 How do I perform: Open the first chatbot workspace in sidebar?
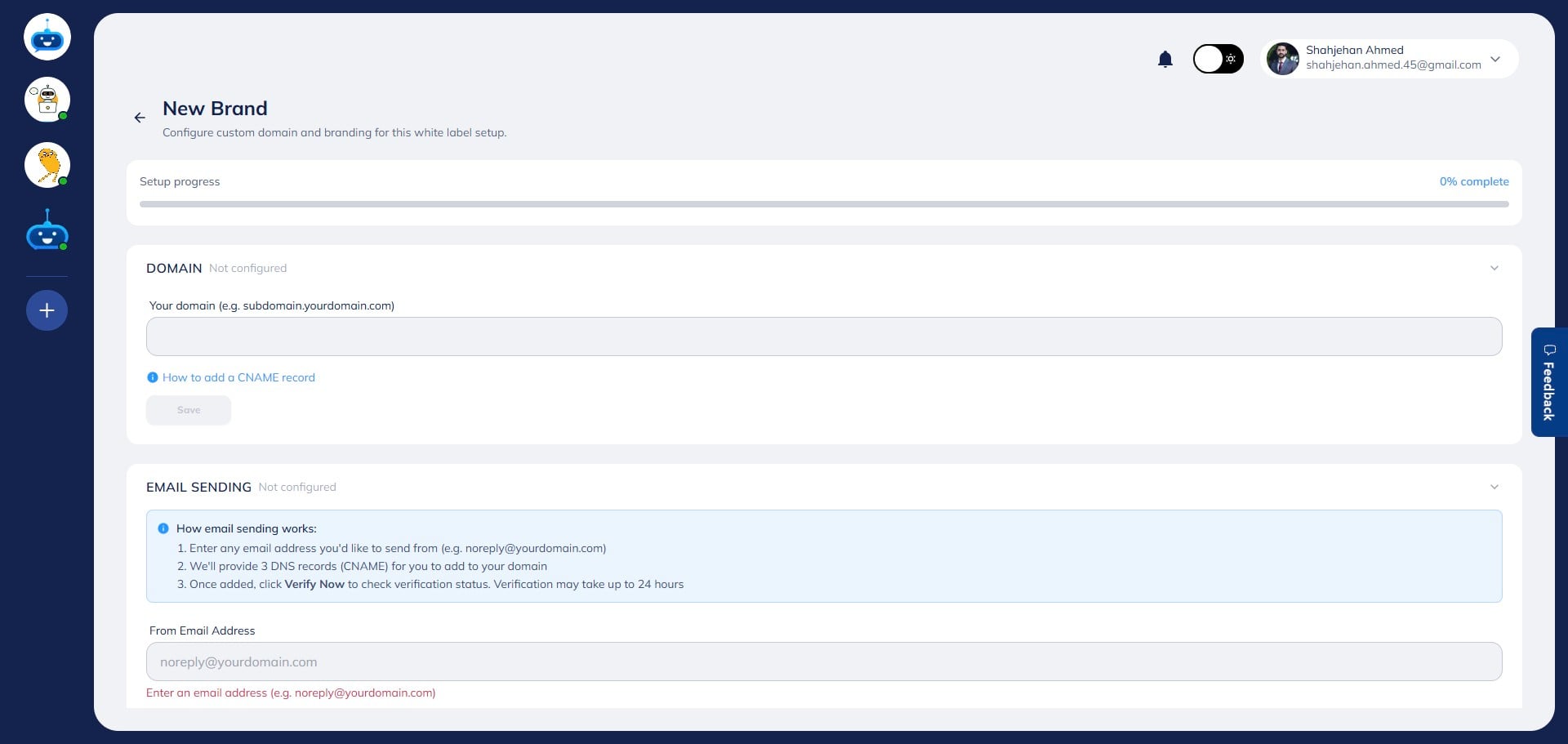47,36
